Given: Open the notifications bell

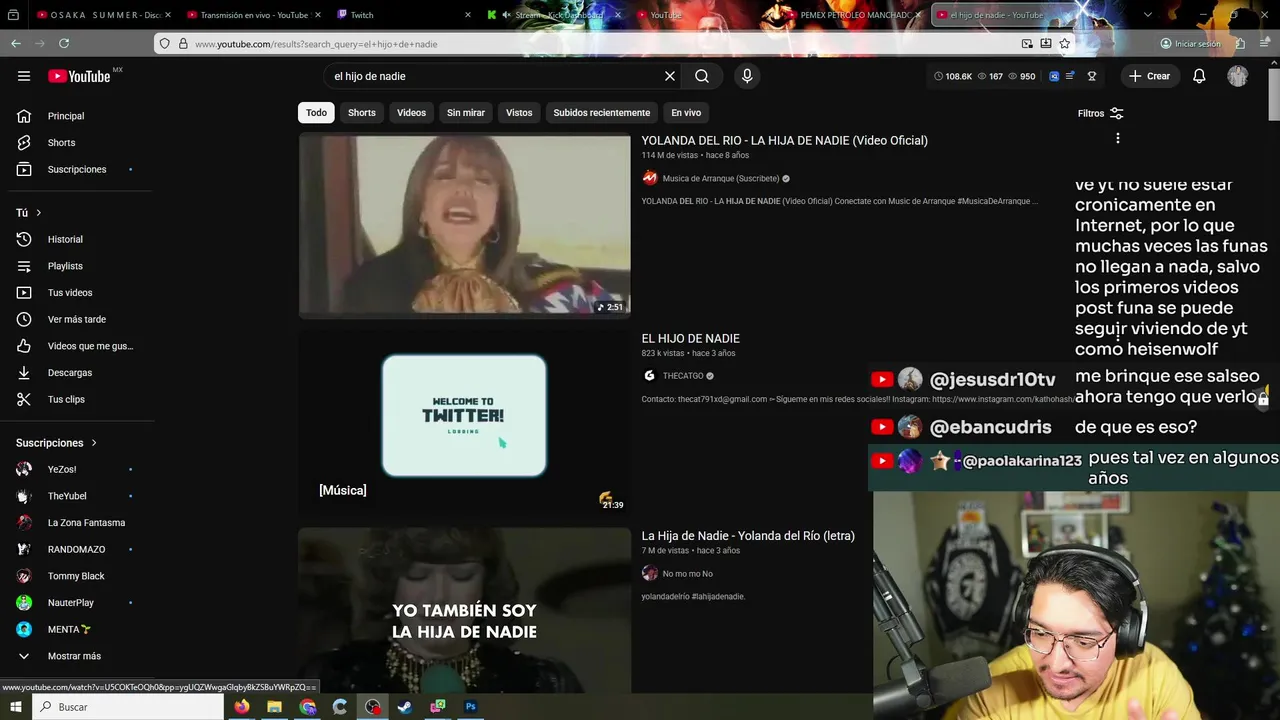Looking at the screenshot, I should 1199,76.
